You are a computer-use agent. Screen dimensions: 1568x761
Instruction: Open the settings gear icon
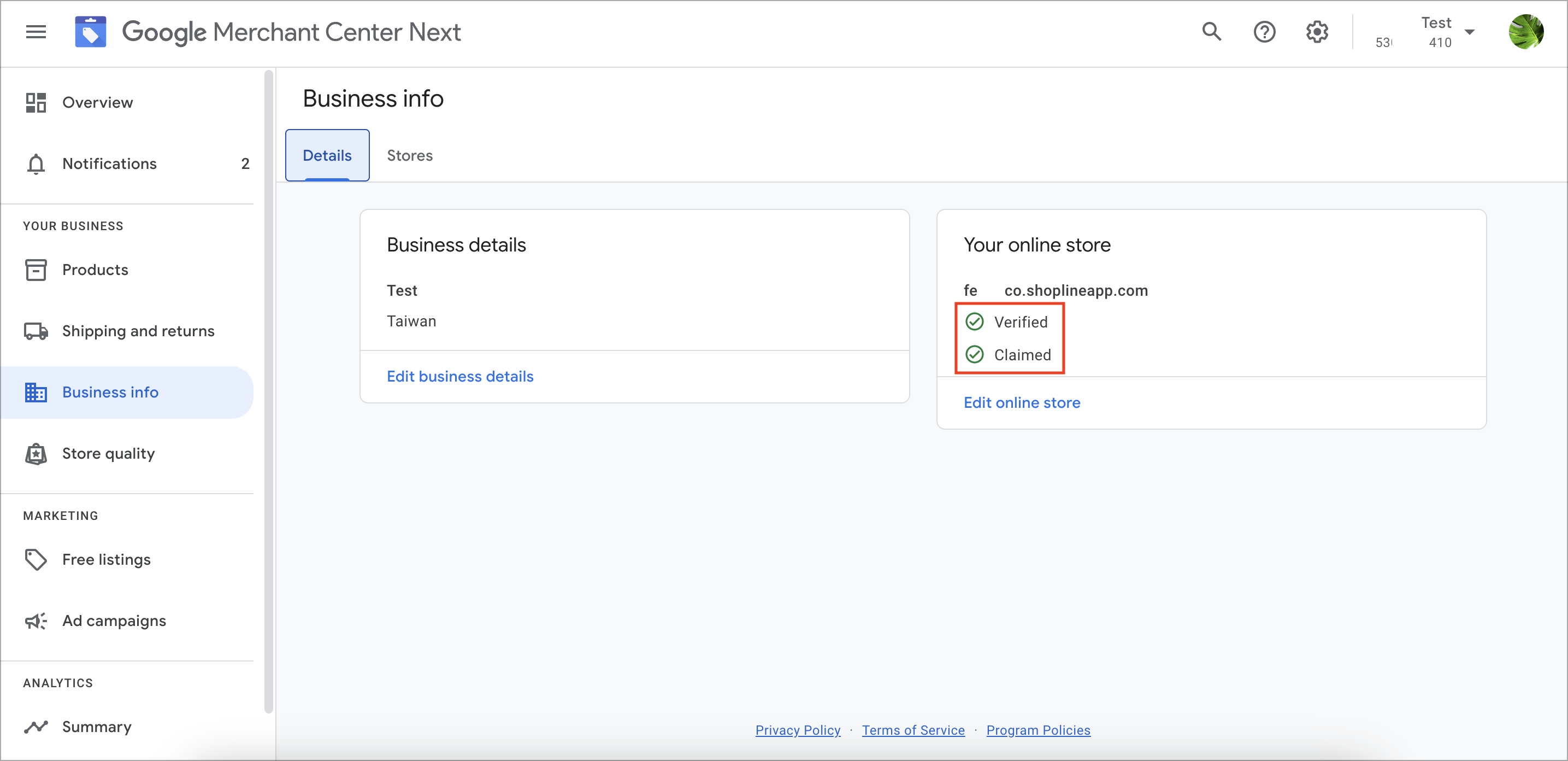(1317, 32)
